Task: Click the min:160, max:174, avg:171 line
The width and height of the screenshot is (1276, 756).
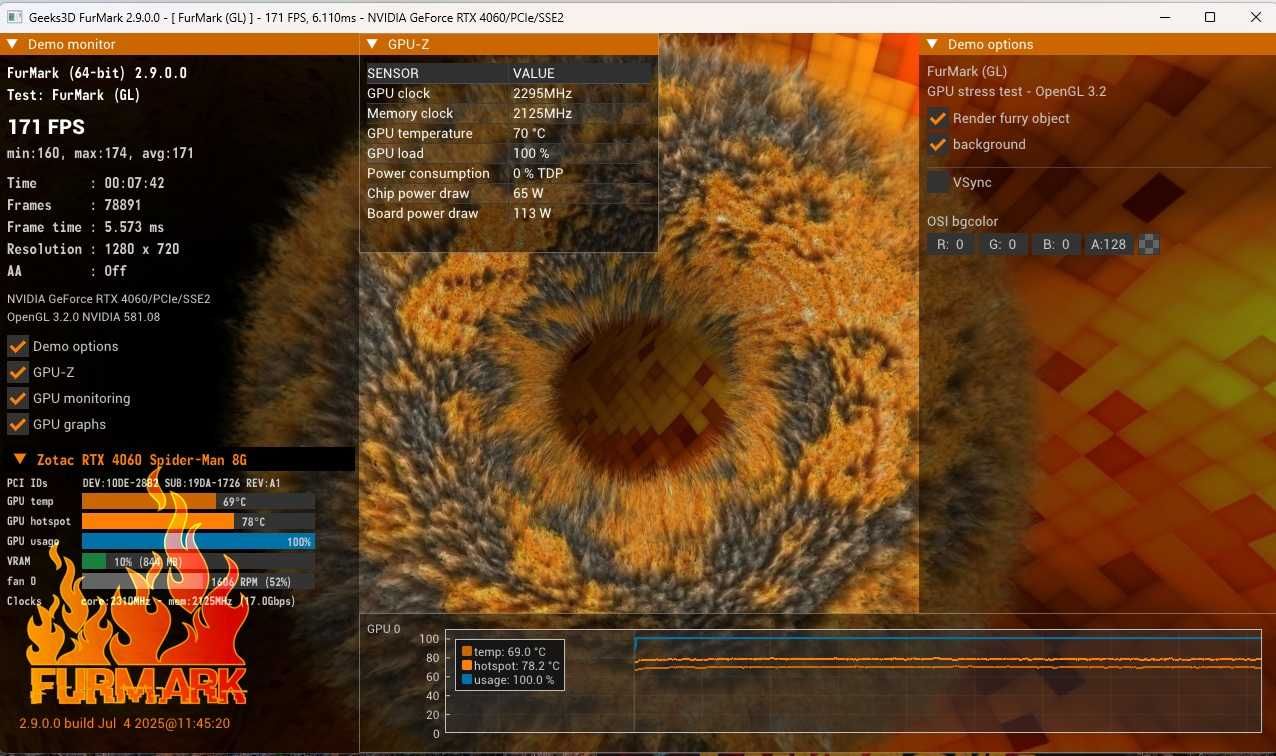Action: [x=100, y=153]
